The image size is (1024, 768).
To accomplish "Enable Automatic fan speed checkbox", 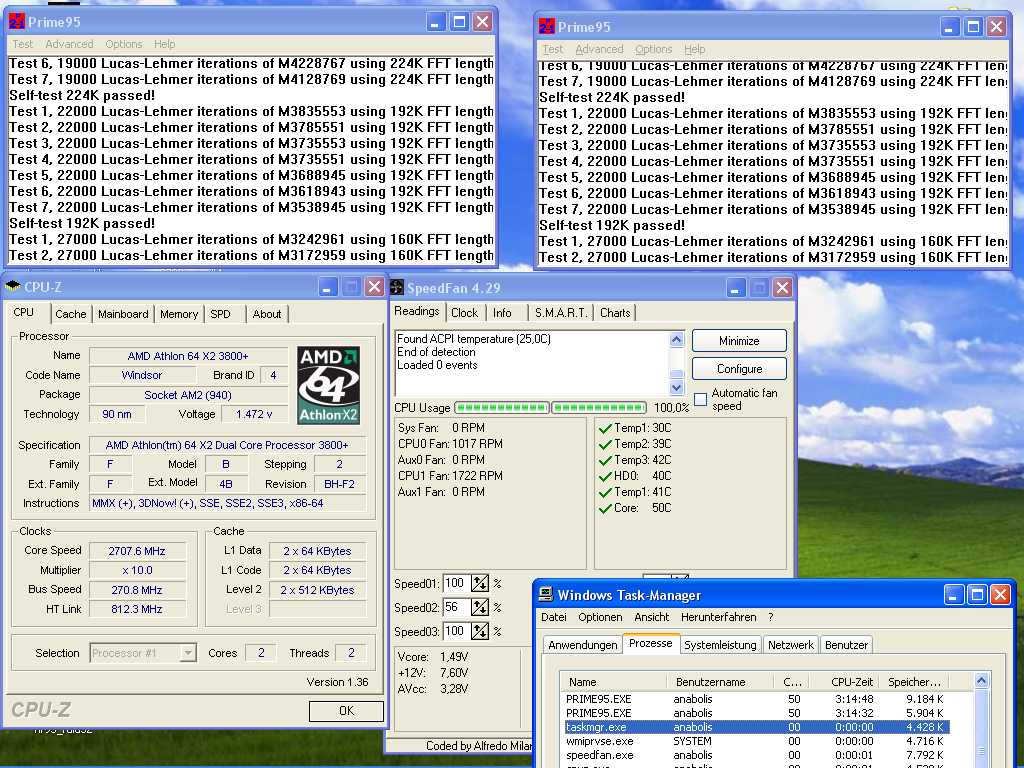I will pyautogui.click(x=700, y=399).
